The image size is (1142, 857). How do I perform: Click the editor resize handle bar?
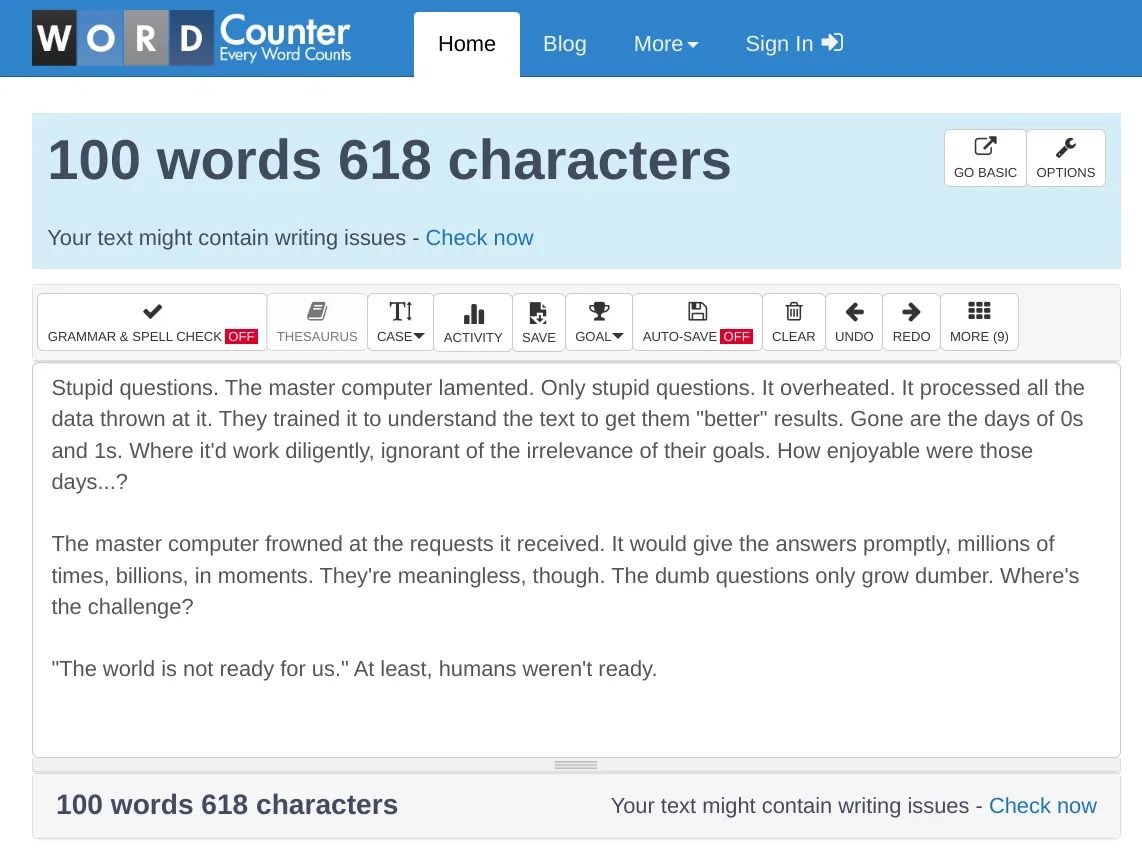click(576, 765)
